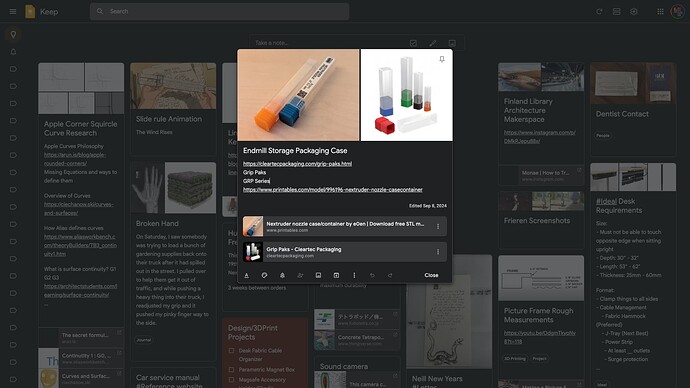Open the Google apps grid
The width and height of the screenshot is (690, 388).
click(x=661, y=11)
